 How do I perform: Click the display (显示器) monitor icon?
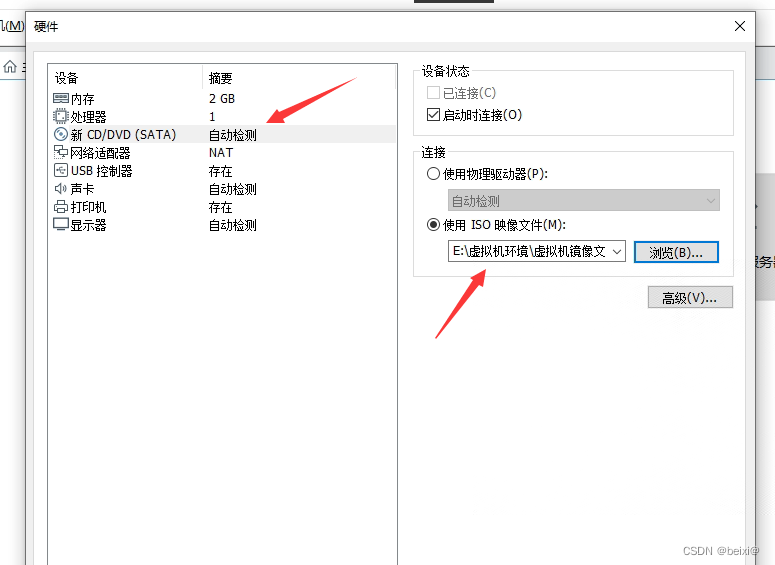(61, 224)
